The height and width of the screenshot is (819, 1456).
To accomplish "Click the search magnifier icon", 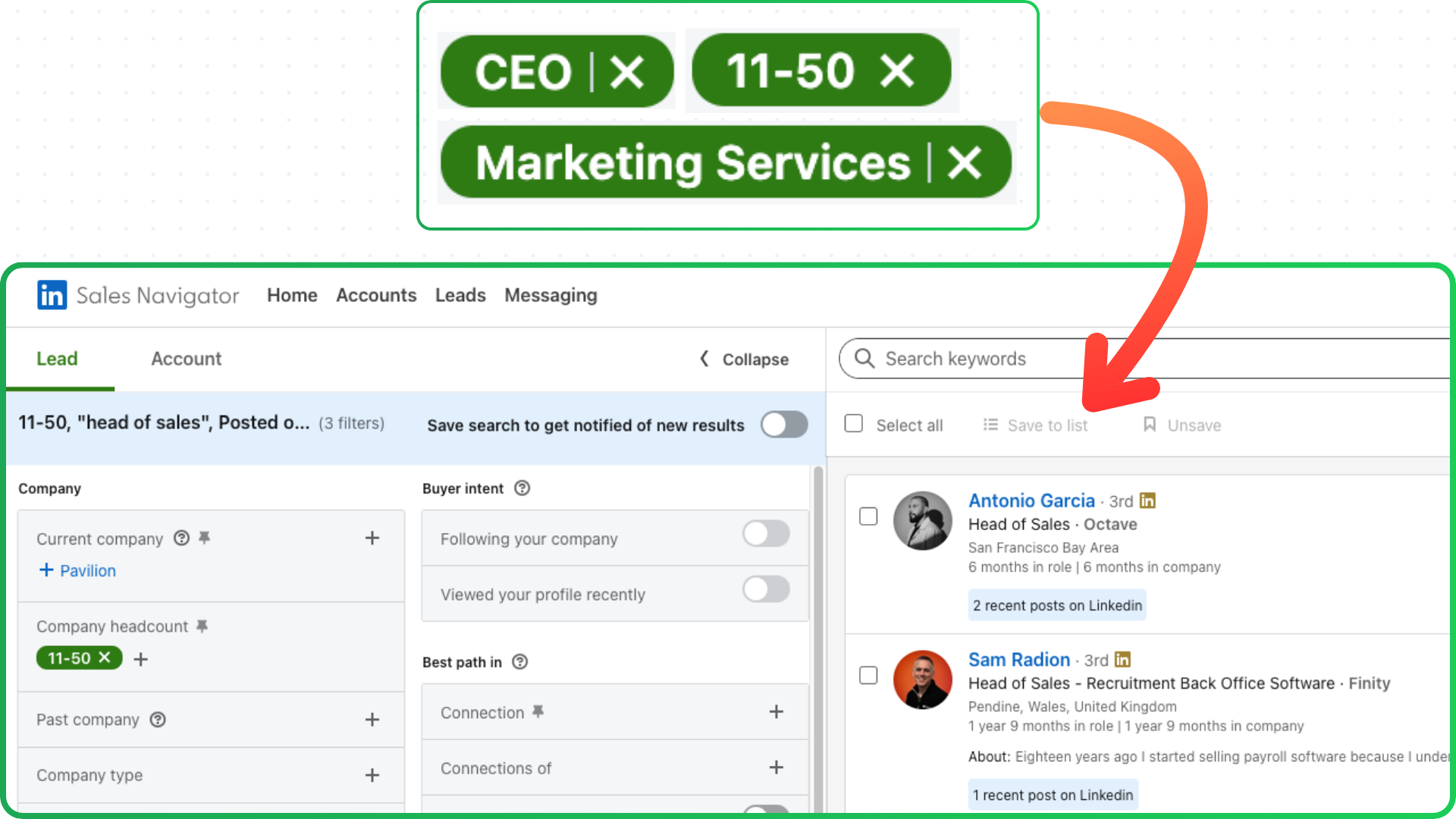I will tap(864, 358).
